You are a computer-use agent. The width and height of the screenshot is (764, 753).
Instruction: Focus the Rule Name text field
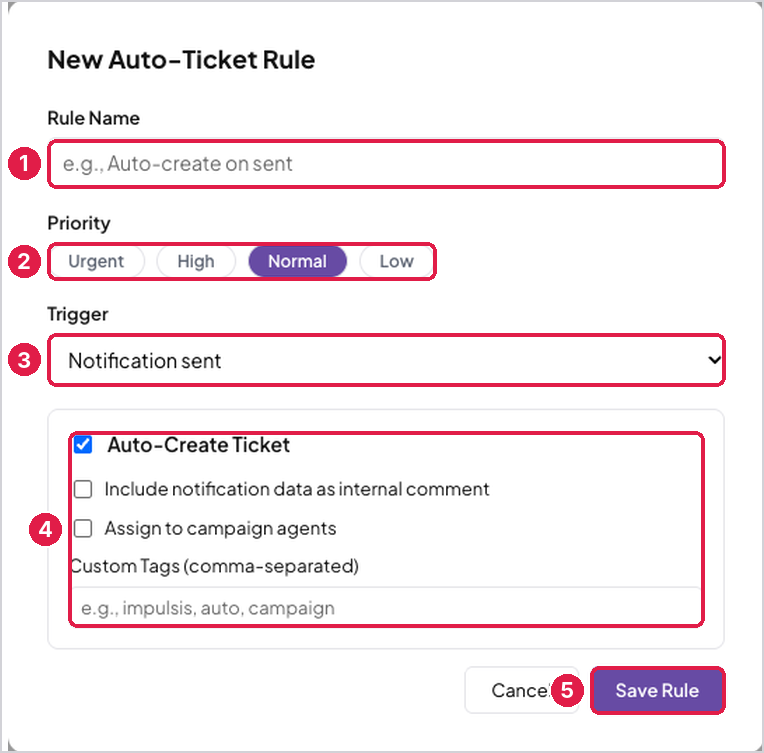click(x=386, y=164)
